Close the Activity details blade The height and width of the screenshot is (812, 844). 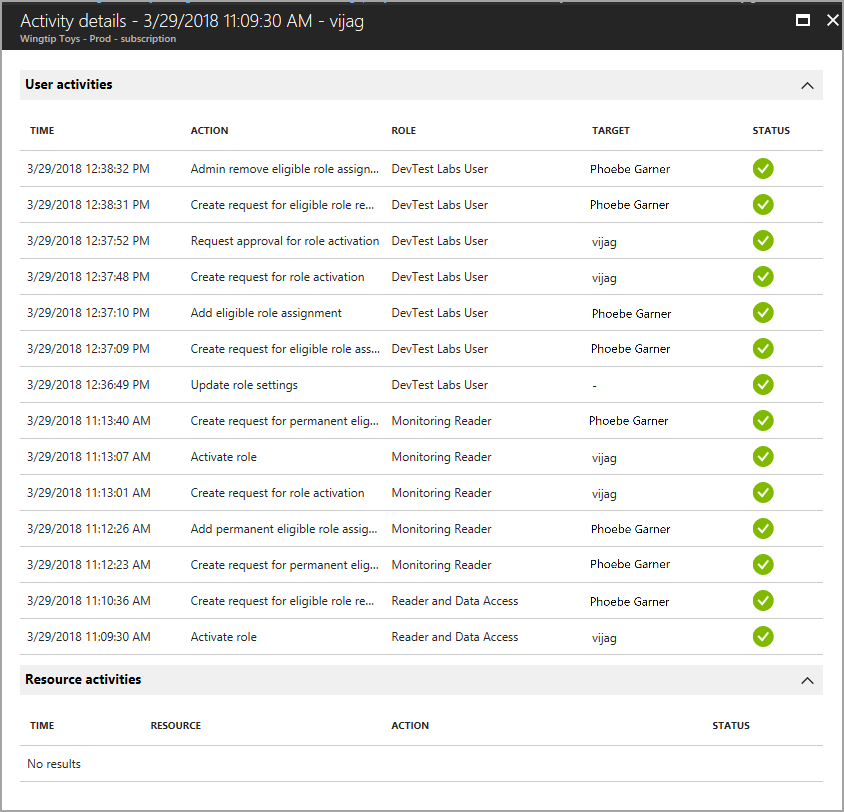(x=832, y=20)
